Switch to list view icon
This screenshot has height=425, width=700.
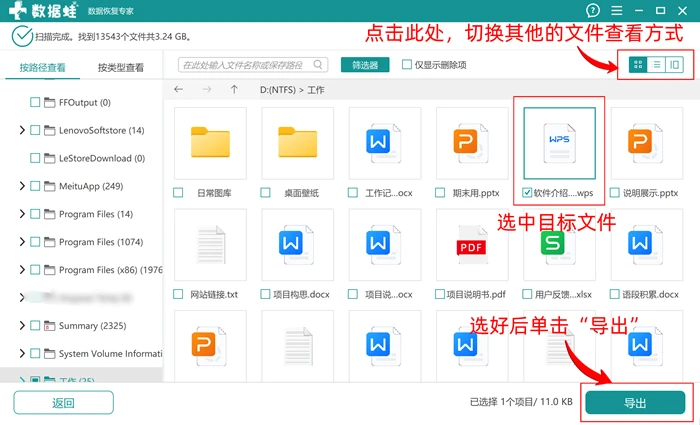coord(656,65)
